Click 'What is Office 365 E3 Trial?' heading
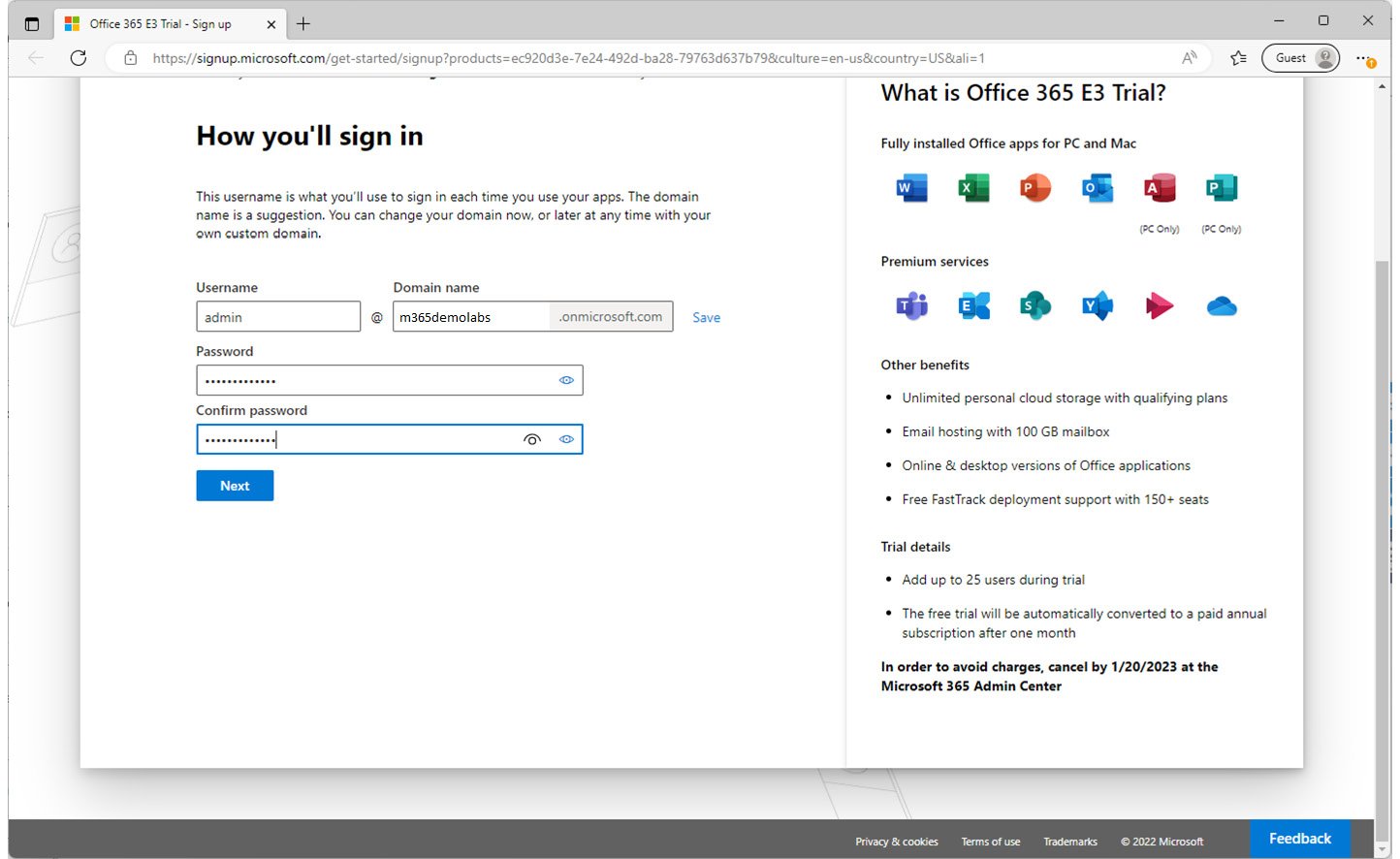This screenshot has width=1400, height=859. (x=1023, y=93)
